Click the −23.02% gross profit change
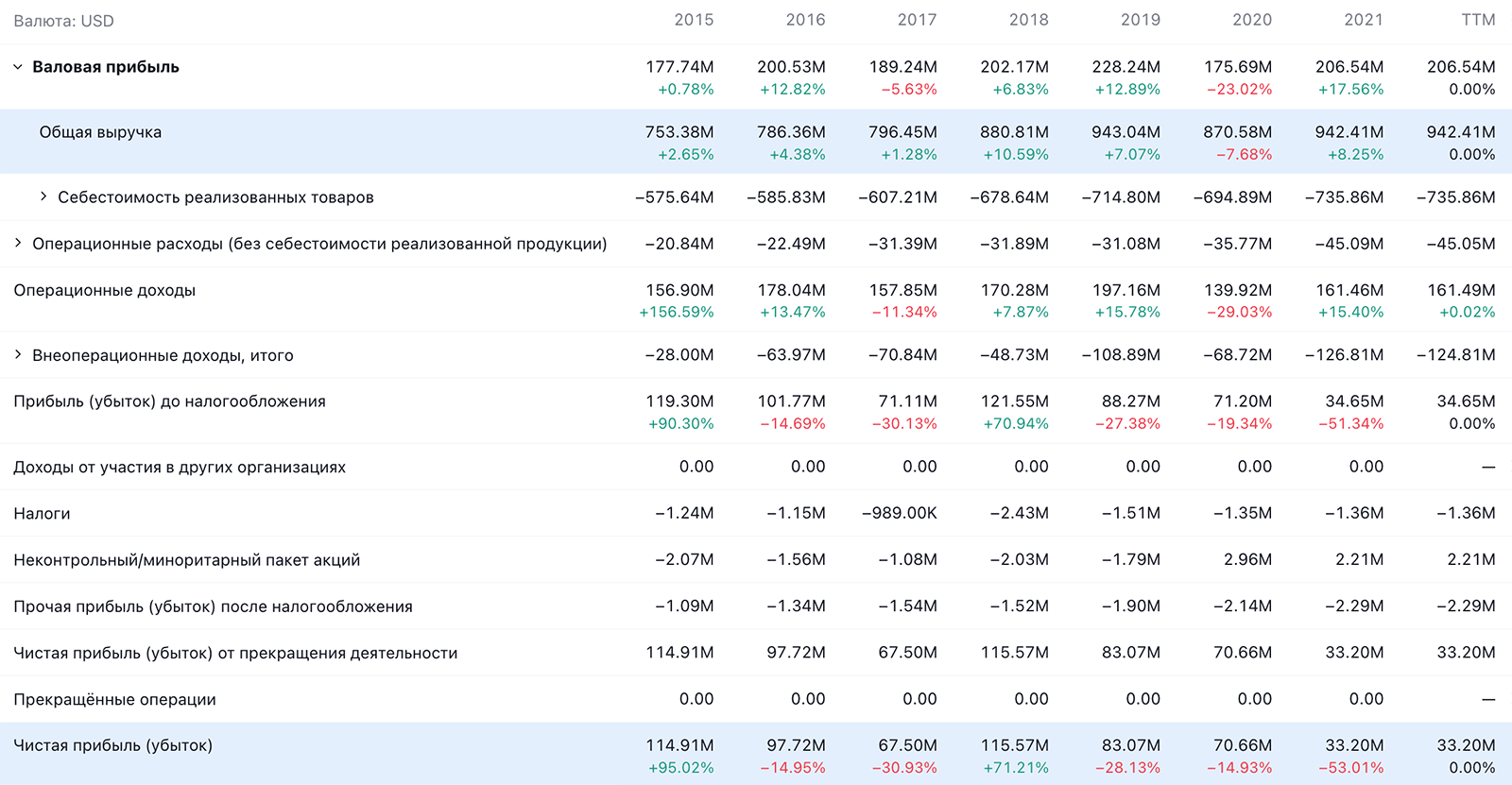Screen dimensions: 1512x785 tap(1239, 90)
